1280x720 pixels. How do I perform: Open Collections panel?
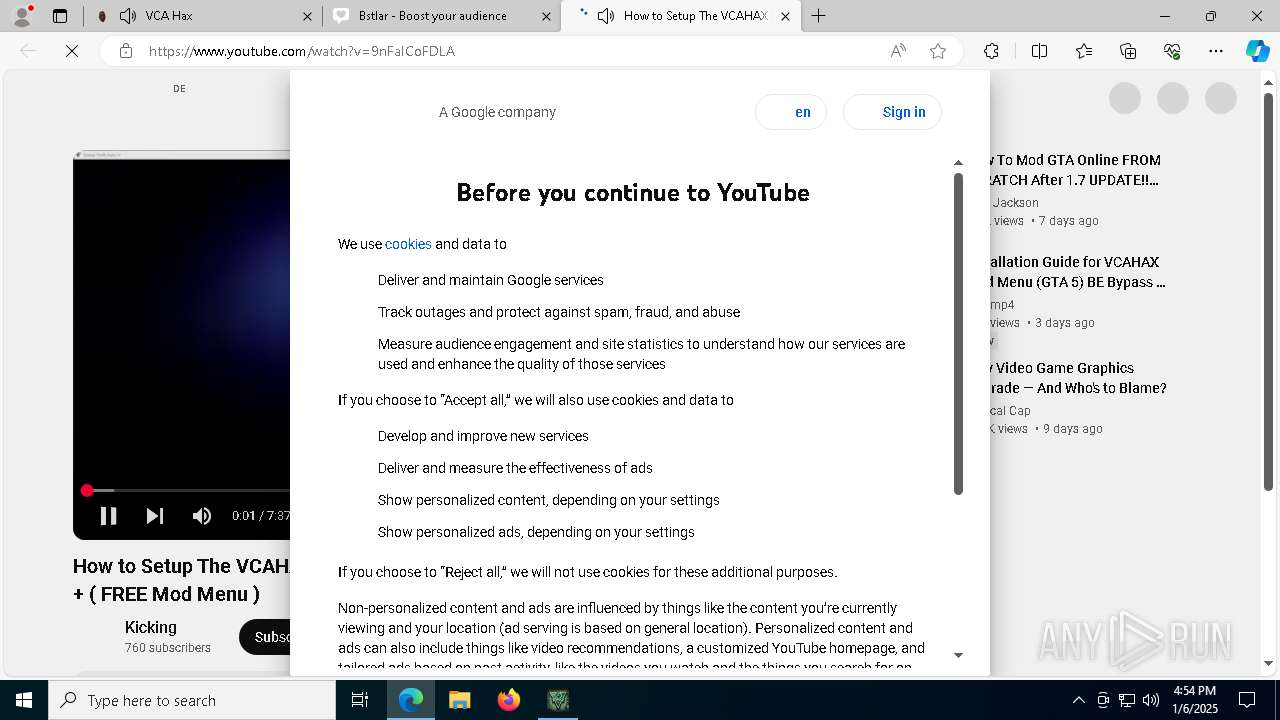pyautogui.click(x=1128, y=51)
